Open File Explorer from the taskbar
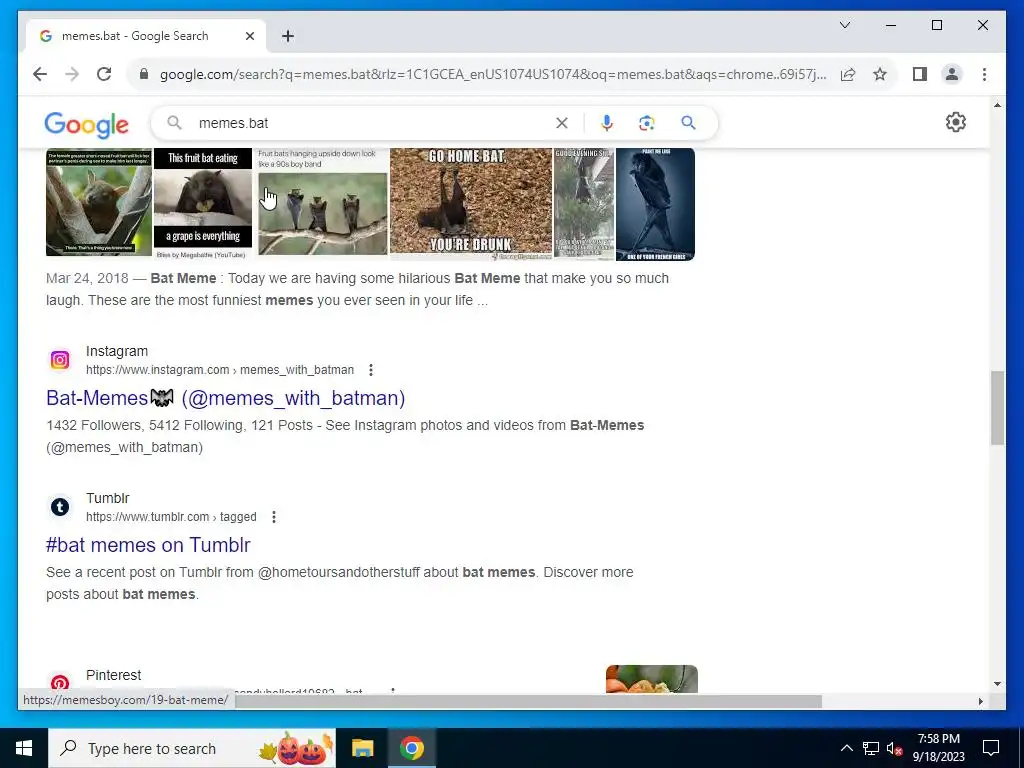The width and height of the screenshot is (1024, 768). [x=362, y=748]
